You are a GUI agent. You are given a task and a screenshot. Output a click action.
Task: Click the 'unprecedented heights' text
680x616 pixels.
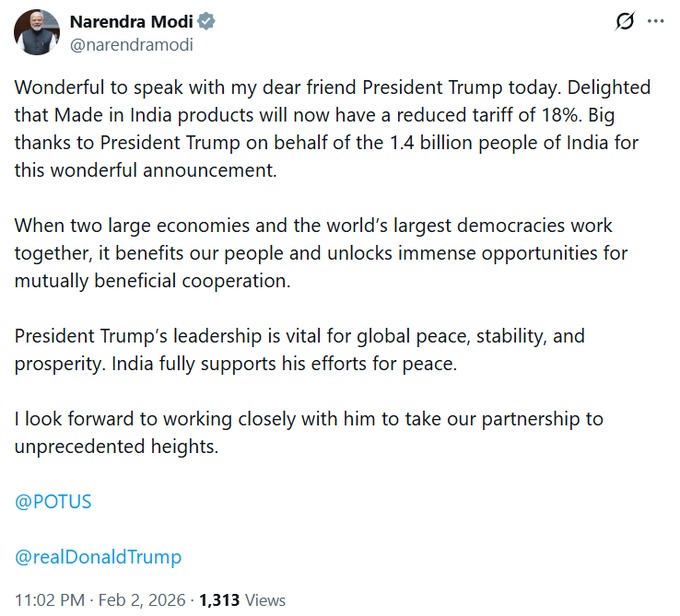116,446
